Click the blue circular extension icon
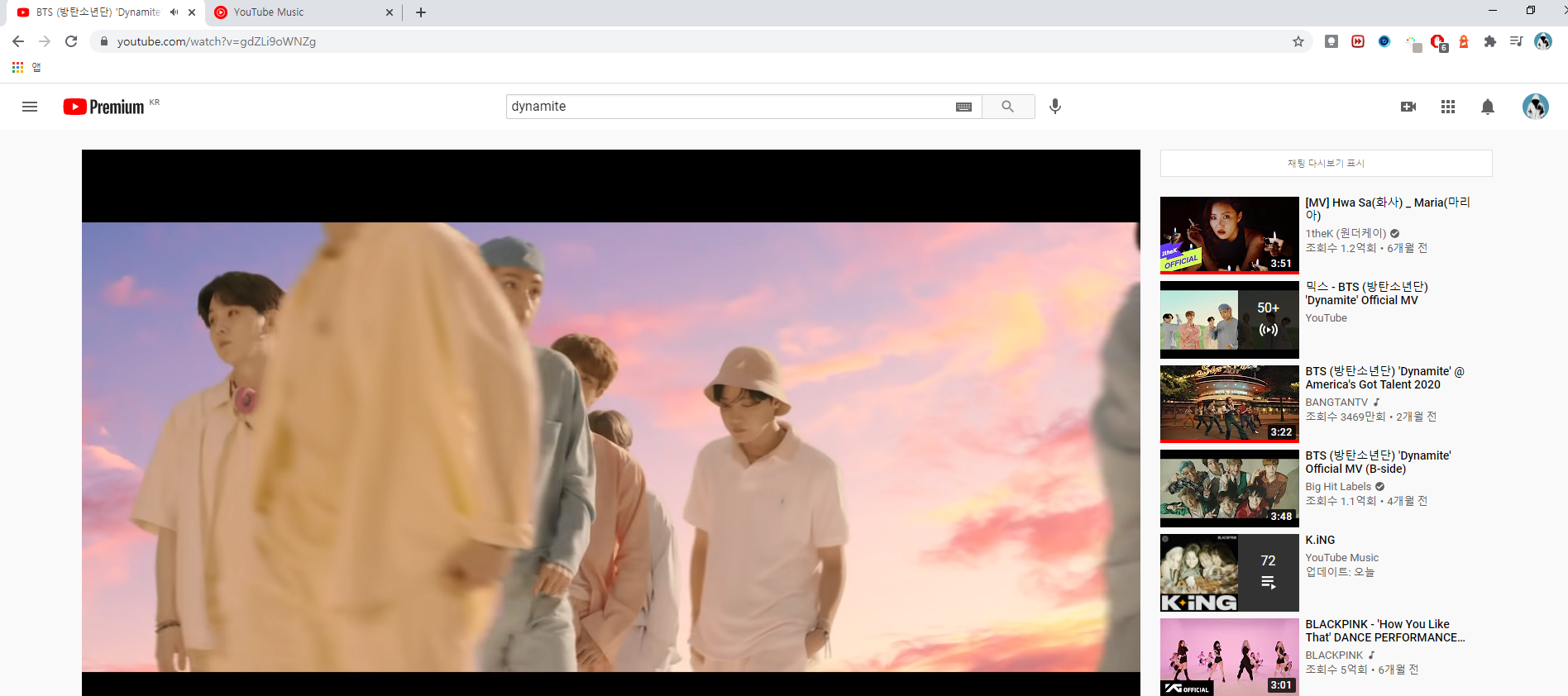This screenshot has height=696, width=1568. (x=1384, y=41)
